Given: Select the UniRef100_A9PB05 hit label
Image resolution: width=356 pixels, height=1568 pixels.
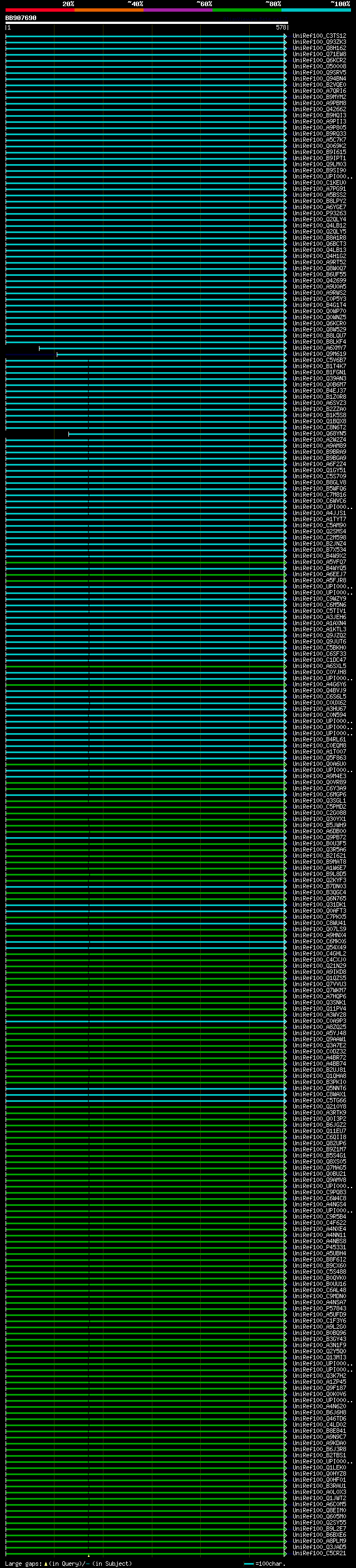Looking at the screenshot, I should pos(319,128).
